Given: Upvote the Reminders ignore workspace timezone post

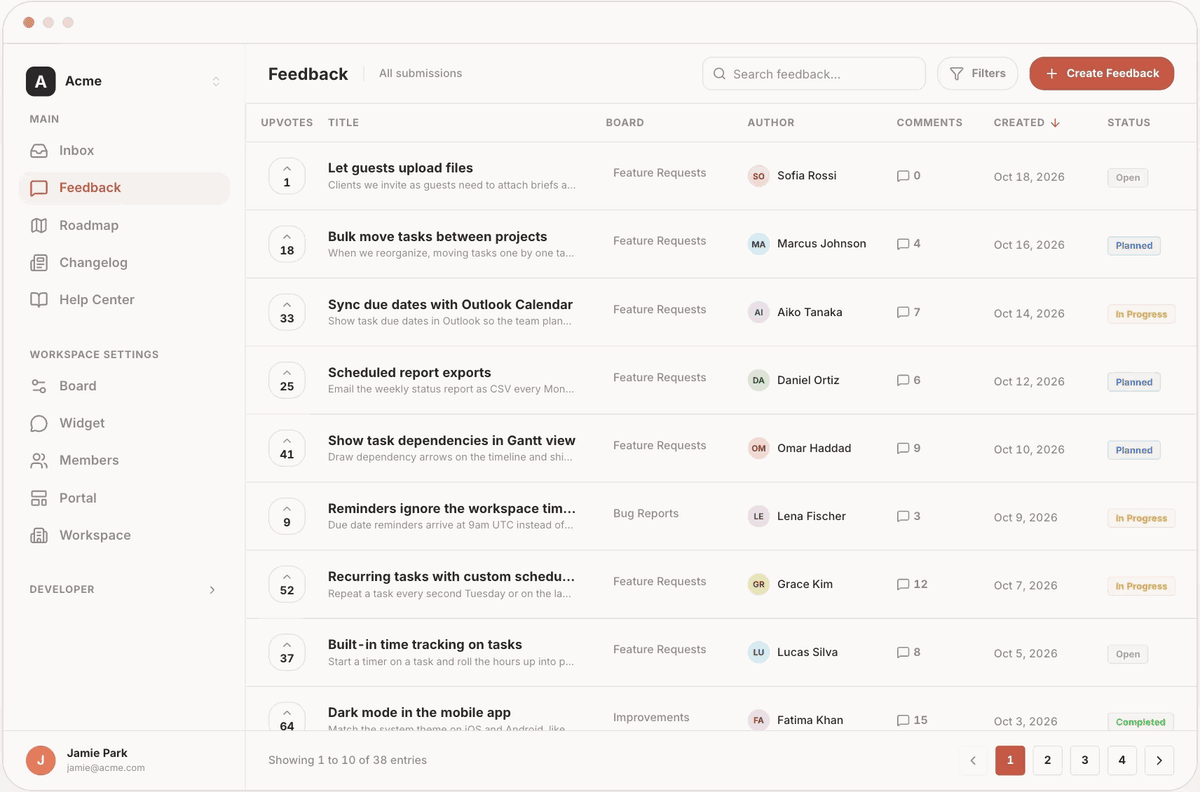Looking at the screenshot, I should click(x=287, y=516).
